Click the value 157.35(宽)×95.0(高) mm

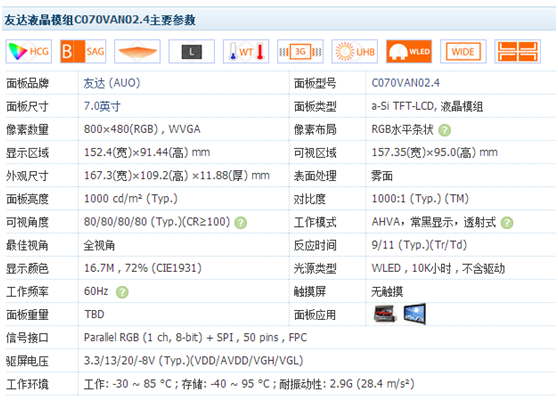(x=435, y=152)
